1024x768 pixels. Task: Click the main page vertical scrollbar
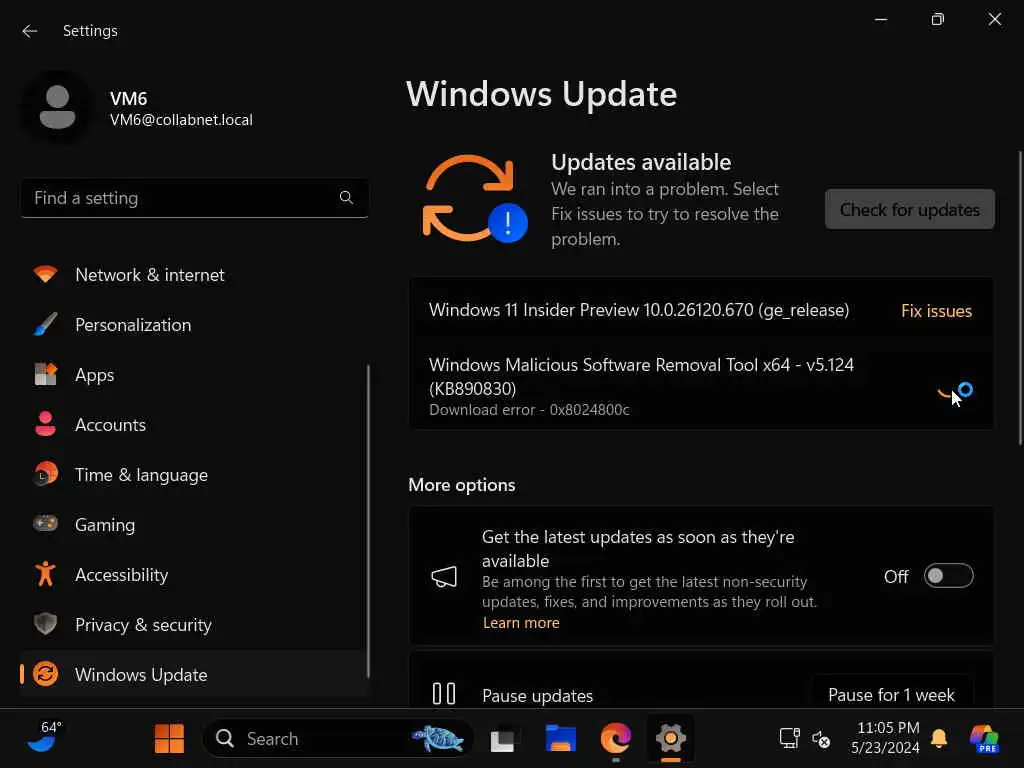coord(1019,298)
